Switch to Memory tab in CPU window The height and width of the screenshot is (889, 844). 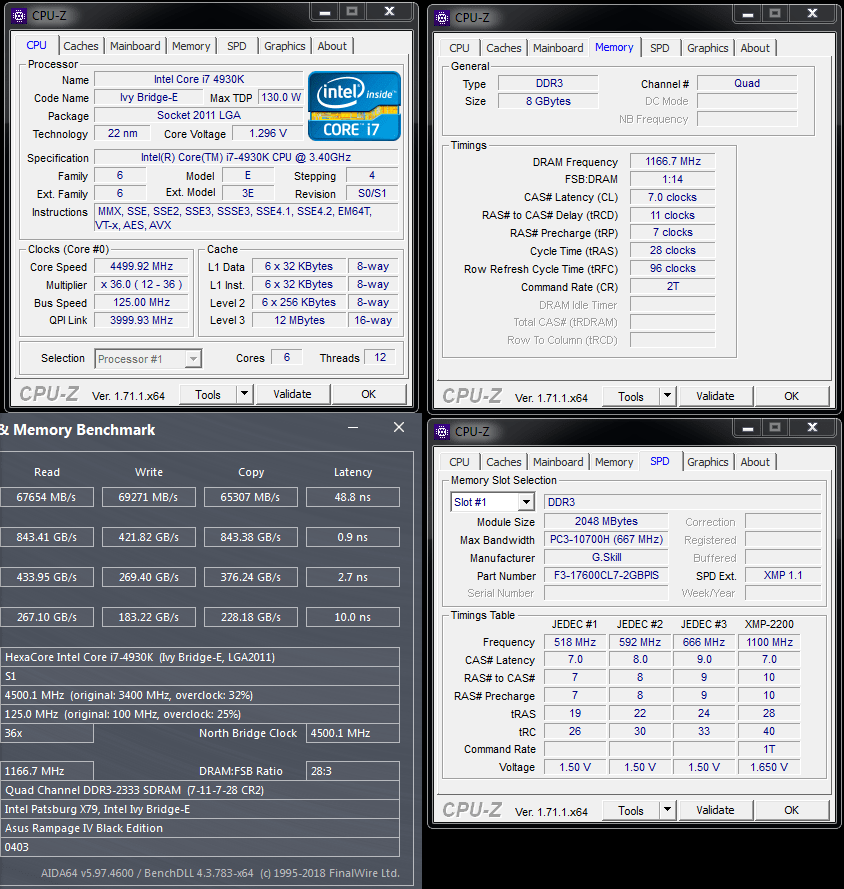191,46
